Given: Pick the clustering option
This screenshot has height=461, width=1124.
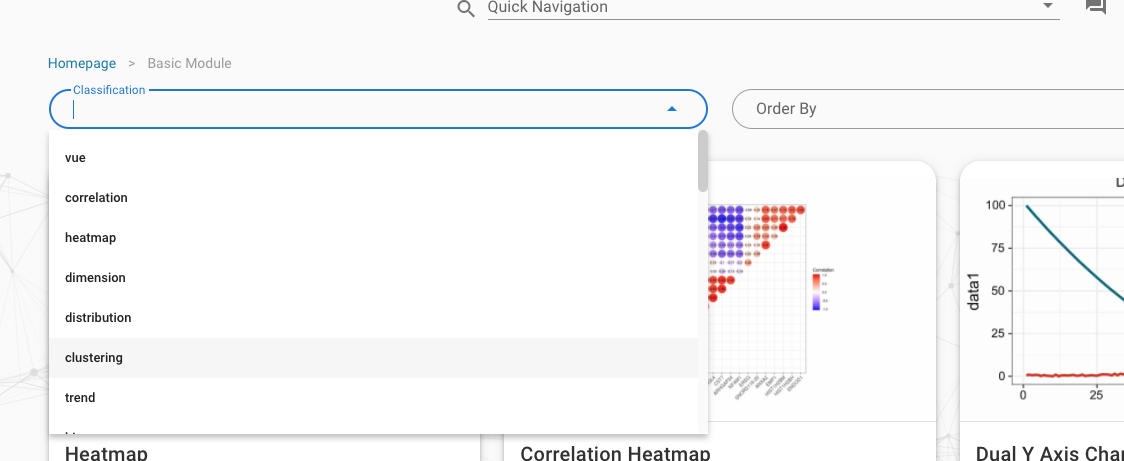Looking at the screenshot, I should pos(94,358).
